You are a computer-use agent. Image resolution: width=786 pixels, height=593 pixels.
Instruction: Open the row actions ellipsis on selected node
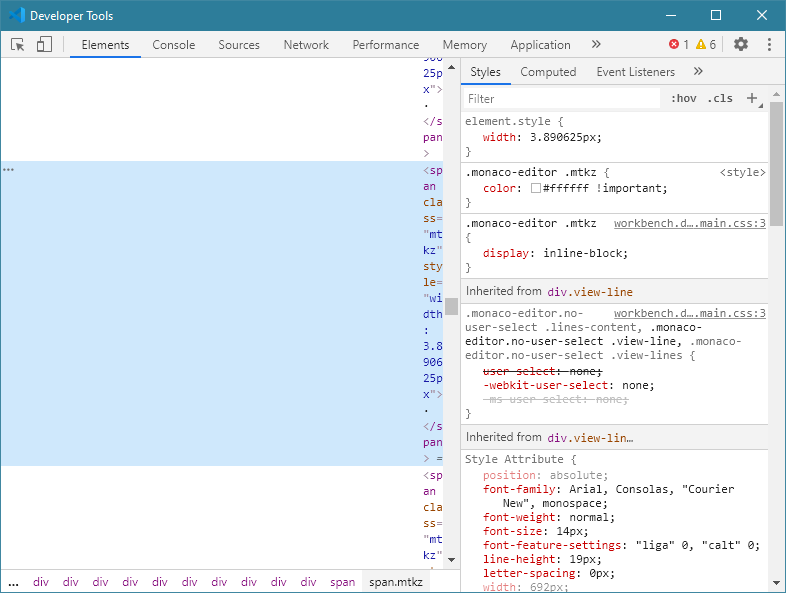point(9,170)
